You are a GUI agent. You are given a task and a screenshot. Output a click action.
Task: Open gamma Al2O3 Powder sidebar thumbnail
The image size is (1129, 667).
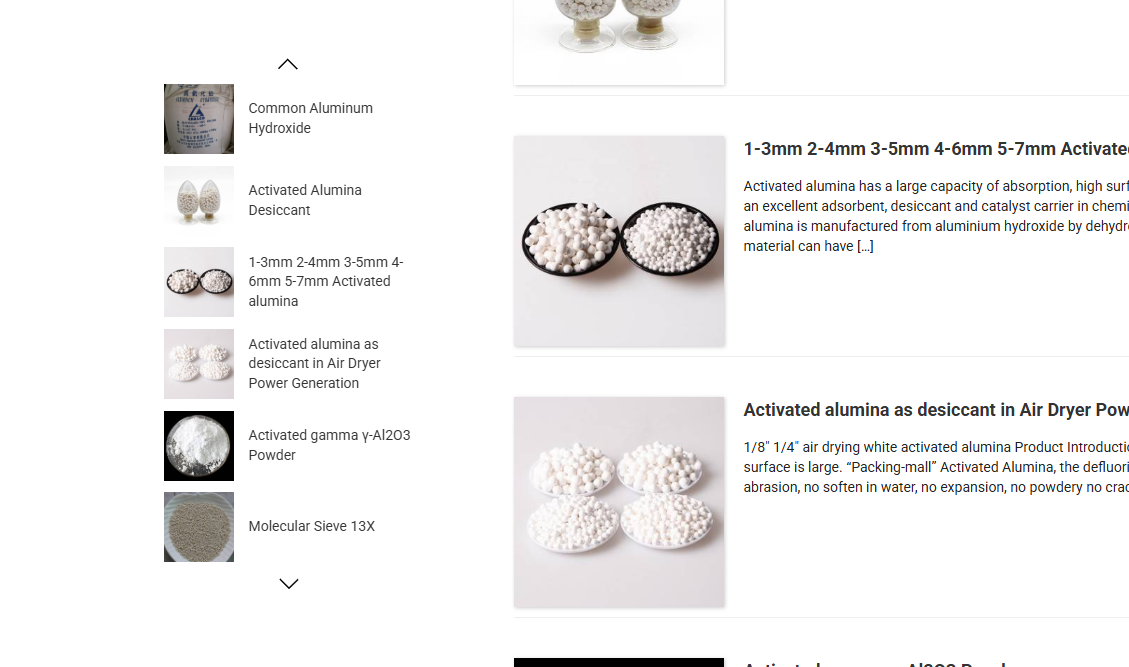[199, 446]
